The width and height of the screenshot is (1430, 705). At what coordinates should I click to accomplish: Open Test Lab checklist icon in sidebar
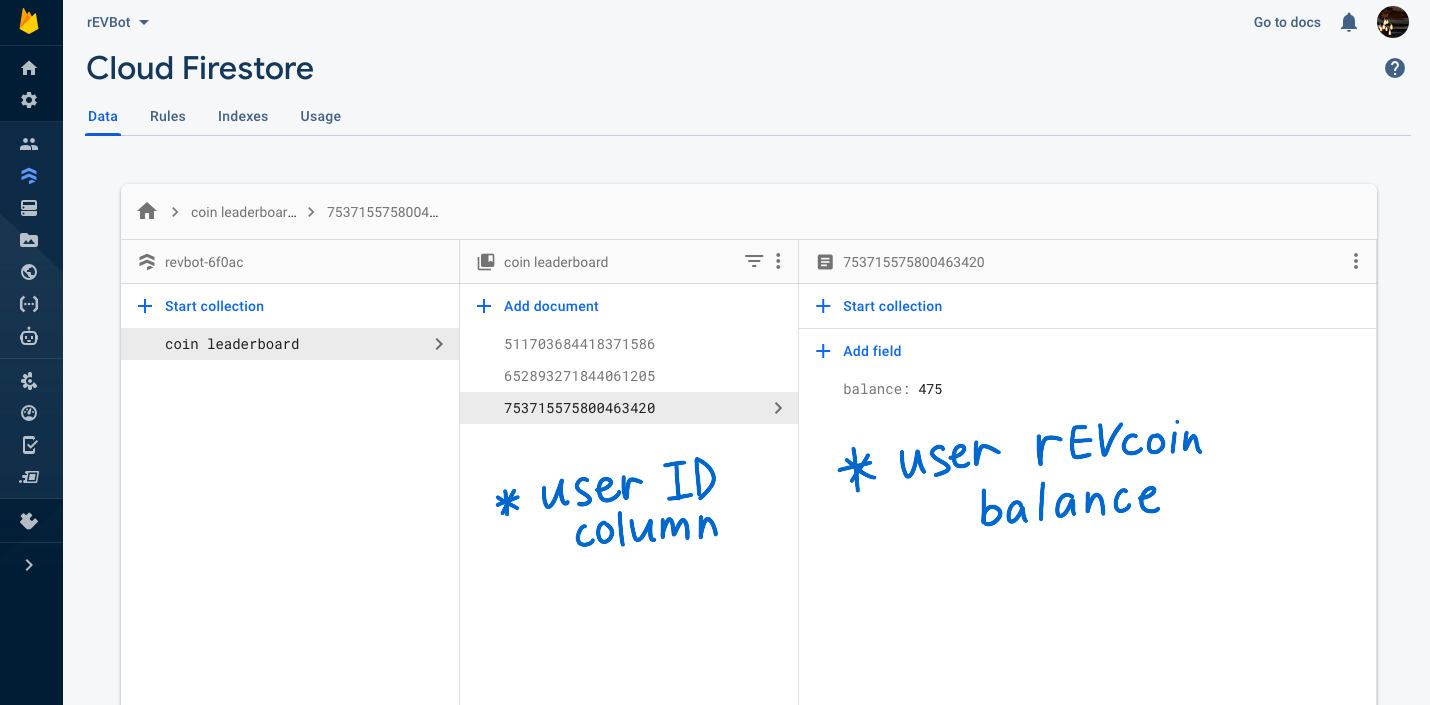point(29,445)
